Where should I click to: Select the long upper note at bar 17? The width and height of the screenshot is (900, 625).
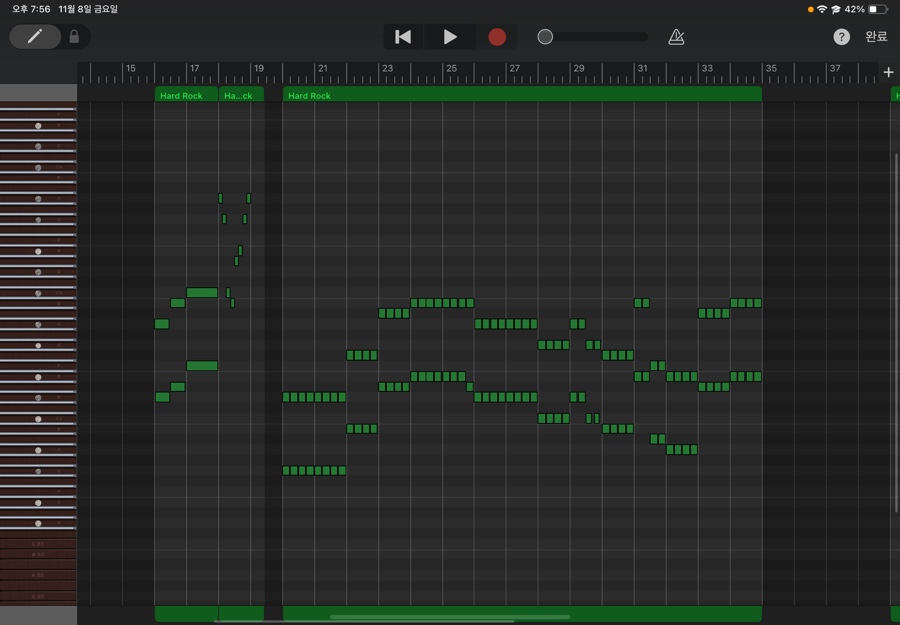[202, 293]
